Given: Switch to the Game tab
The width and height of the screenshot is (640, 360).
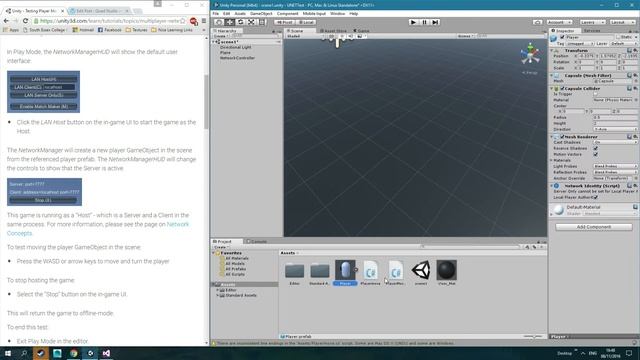Looking at the screenshot, I should tap(361, 31).
